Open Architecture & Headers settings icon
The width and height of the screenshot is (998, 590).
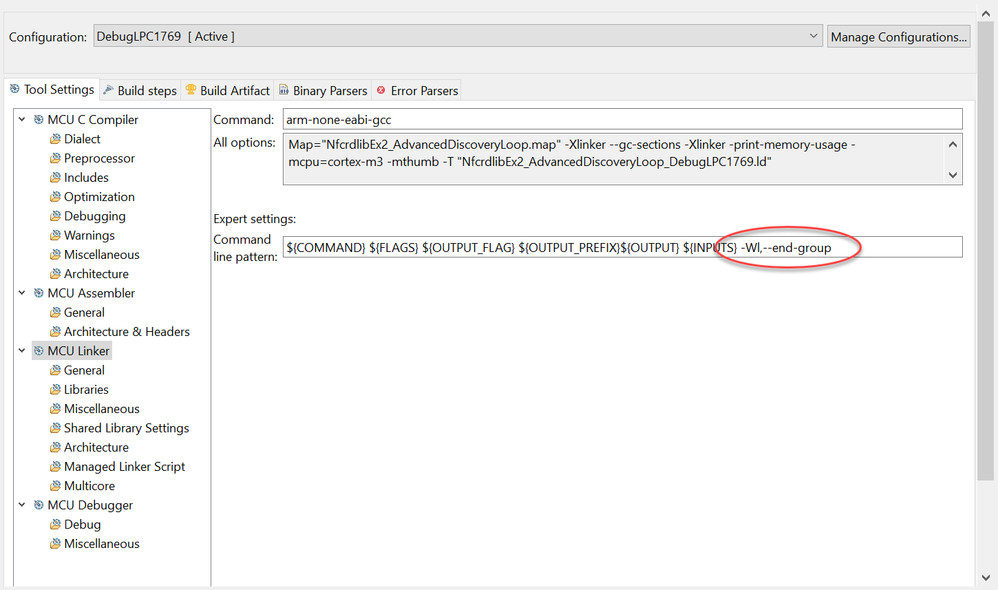point(55,332)
